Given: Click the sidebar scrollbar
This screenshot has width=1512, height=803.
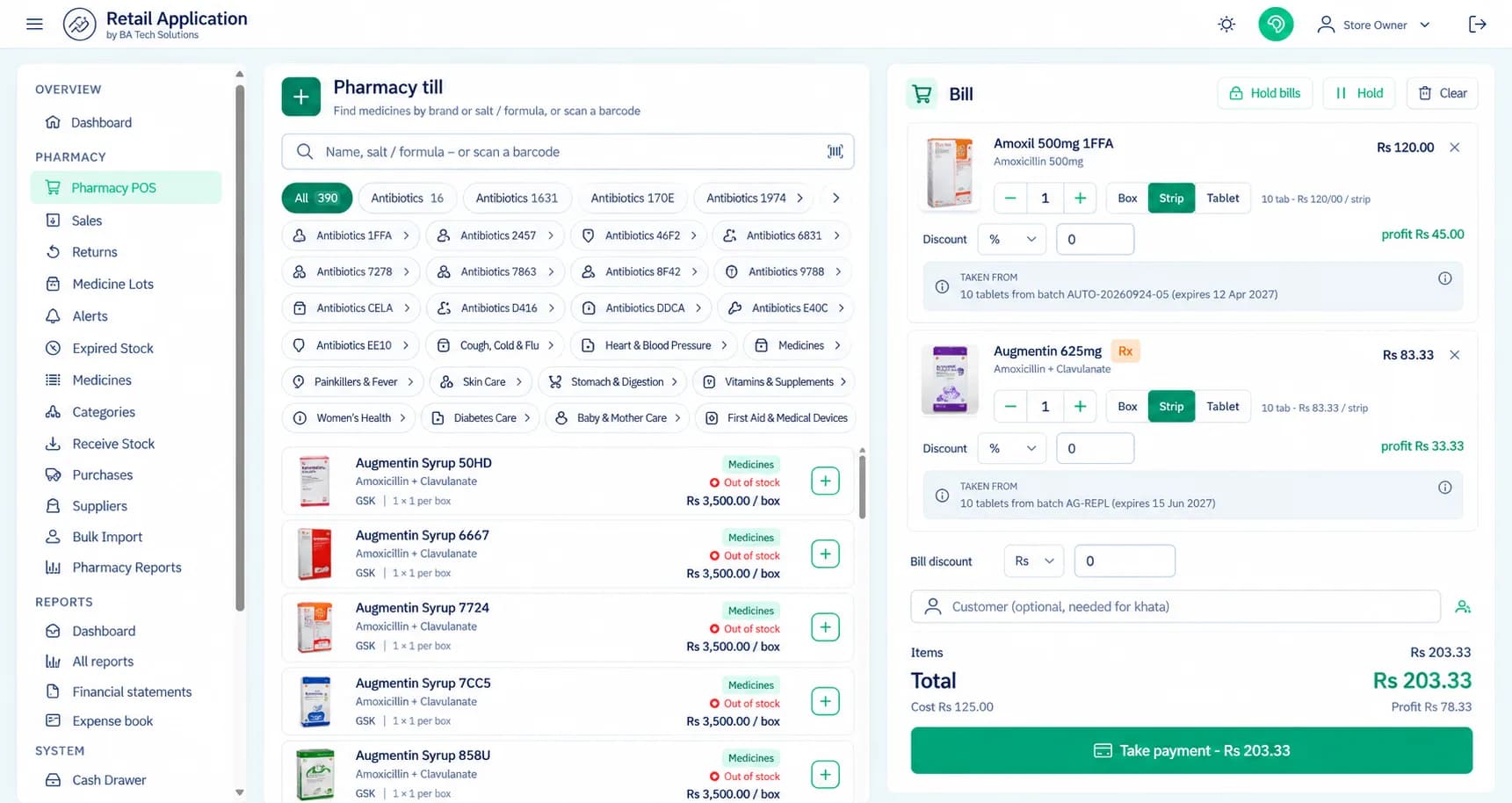Looking at the screenshot, I should 240,347.
